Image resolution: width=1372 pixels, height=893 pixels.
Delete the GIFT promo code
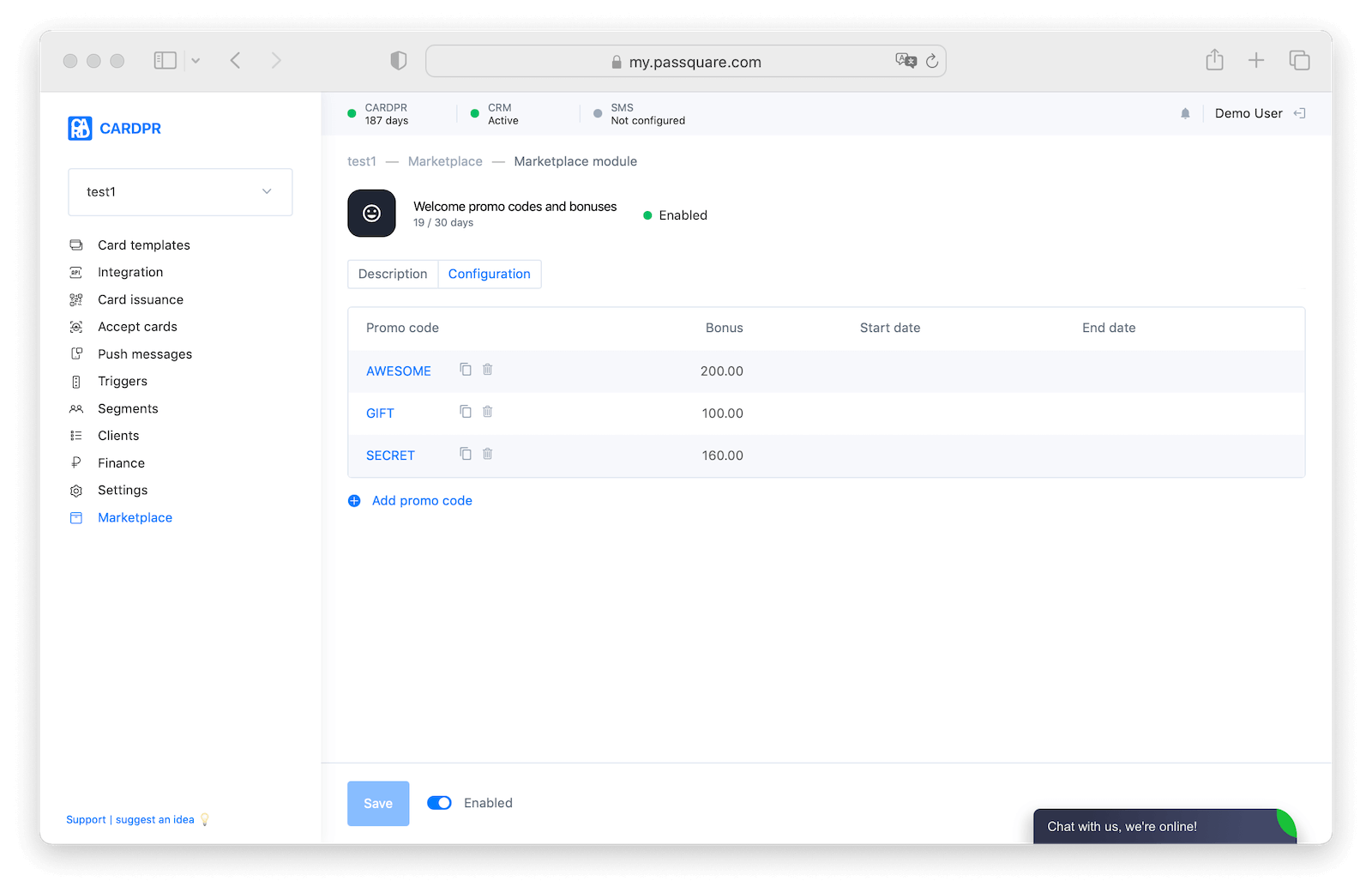[x=487, y=412]
